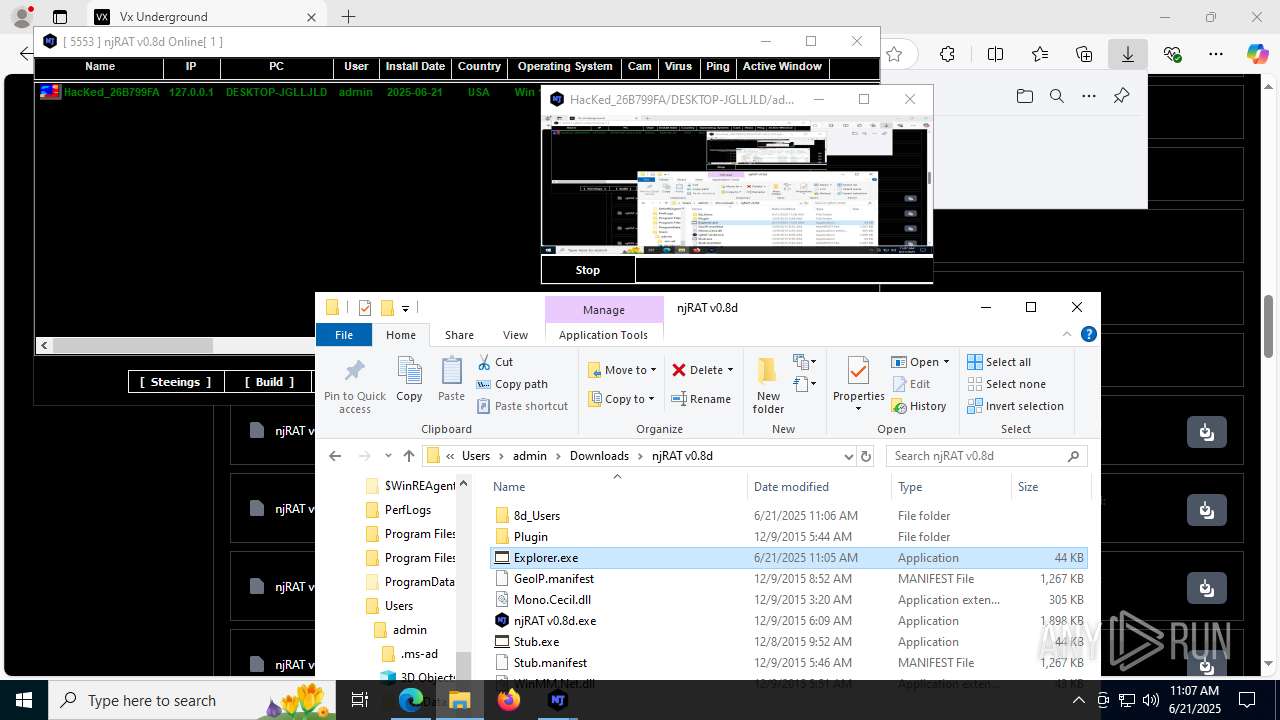This screenshot has width=1280, height=720.
Task: Open recent locations dropdown arrow
Action: [387, 456]
